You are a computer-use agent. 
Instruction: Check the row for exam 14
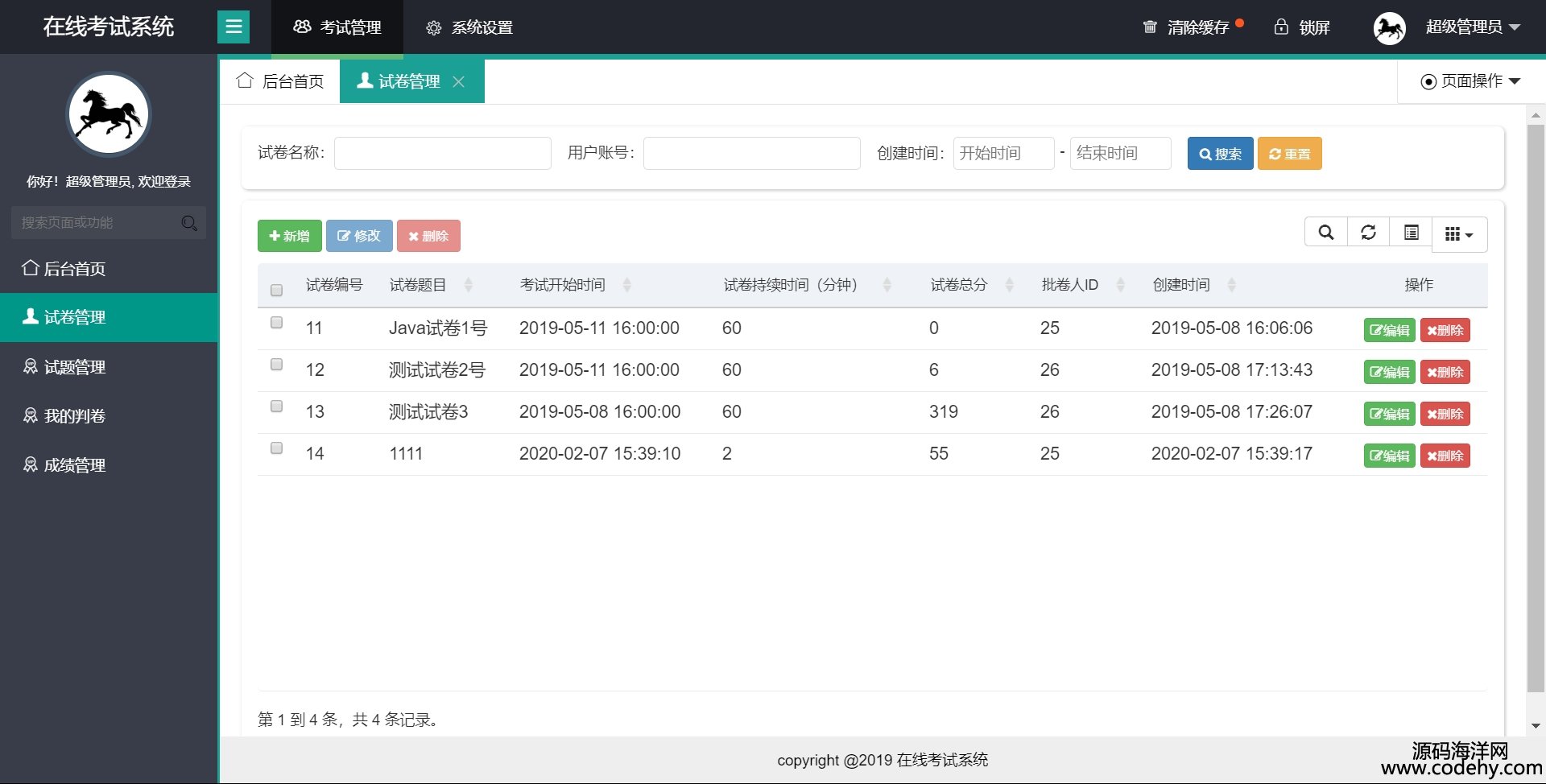(276, 448)
